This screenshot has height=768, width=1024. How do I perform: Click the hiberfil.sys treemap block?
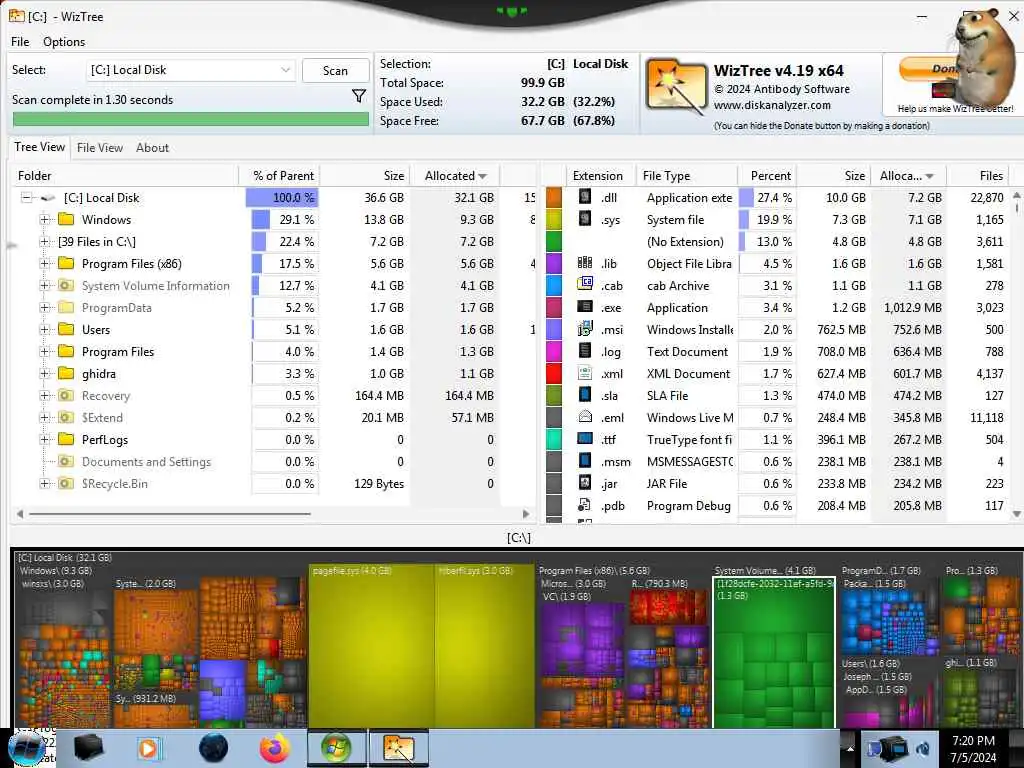click(x=485, y=647)
